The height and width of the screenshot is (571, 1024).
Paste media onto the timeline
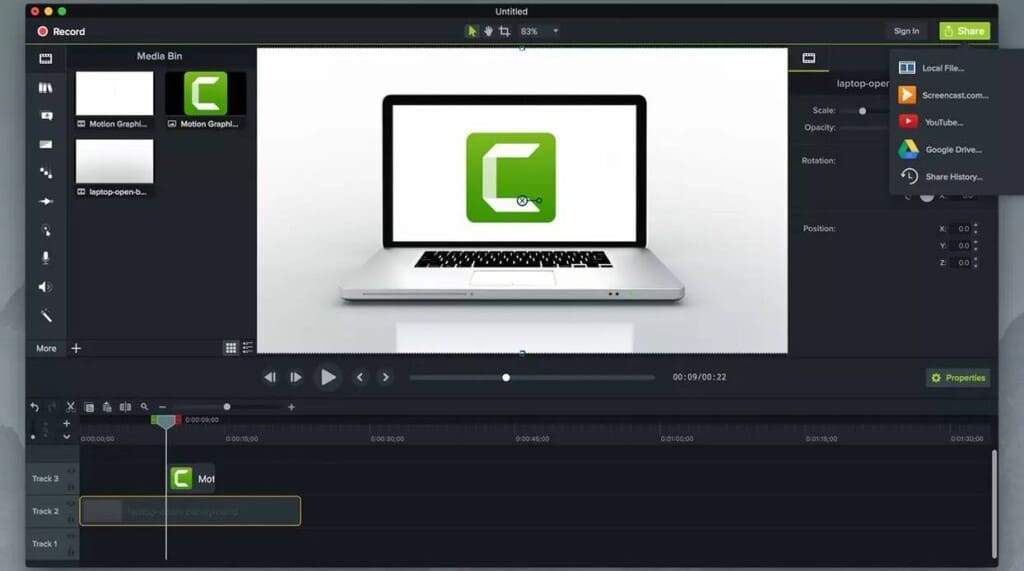pyautogui.click(x=107, y=407)
